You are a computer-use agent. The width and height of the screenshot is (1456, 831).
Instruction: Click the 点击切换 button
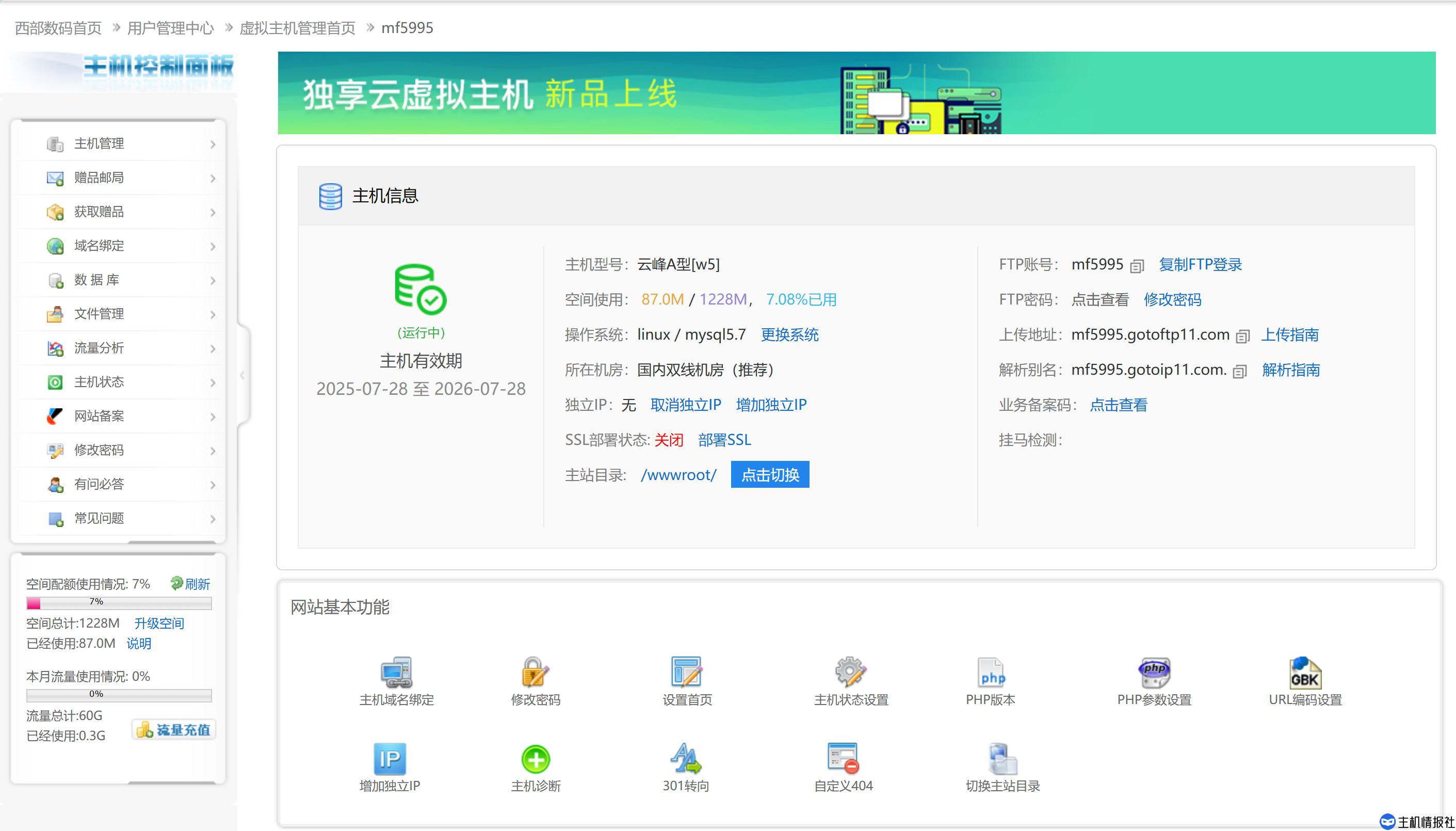(770, 474)
